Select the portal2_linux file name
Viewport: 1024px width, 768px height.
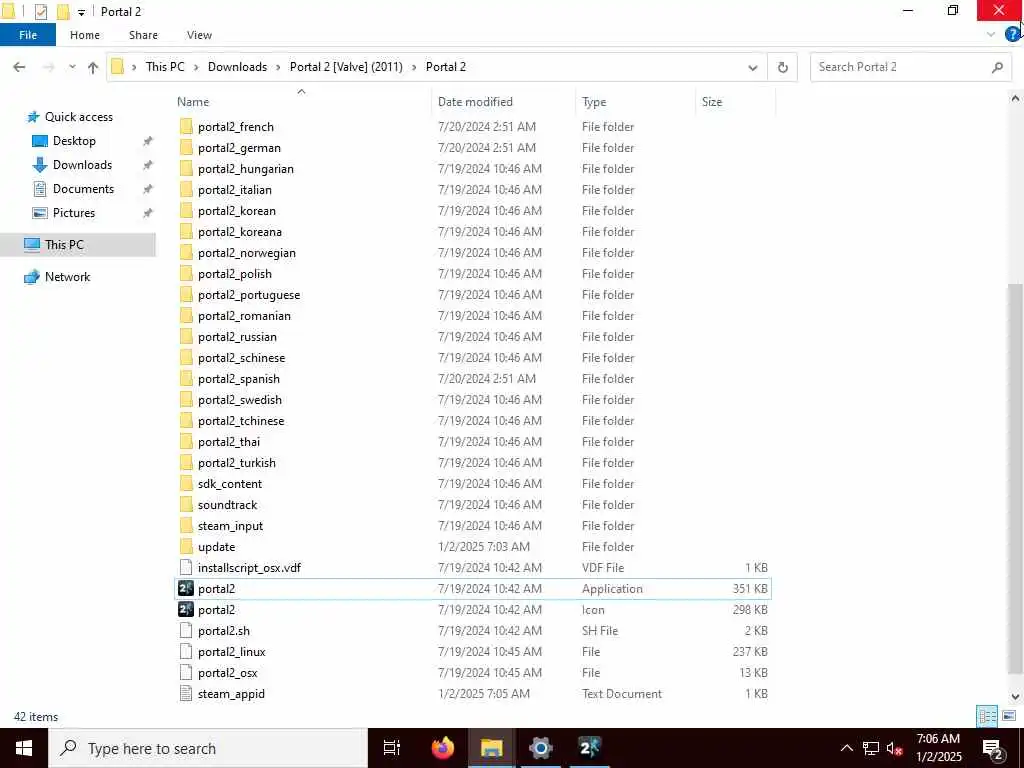coord(232,652)
